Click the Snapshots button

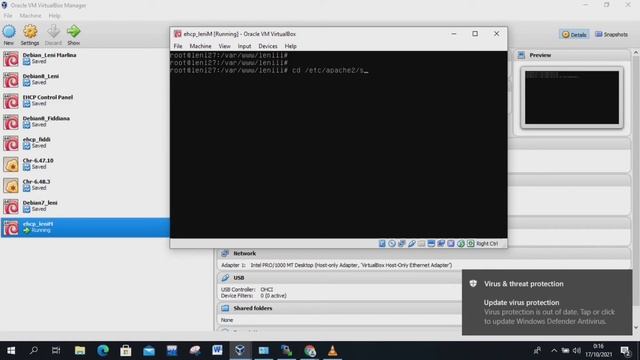click(611, 35)
